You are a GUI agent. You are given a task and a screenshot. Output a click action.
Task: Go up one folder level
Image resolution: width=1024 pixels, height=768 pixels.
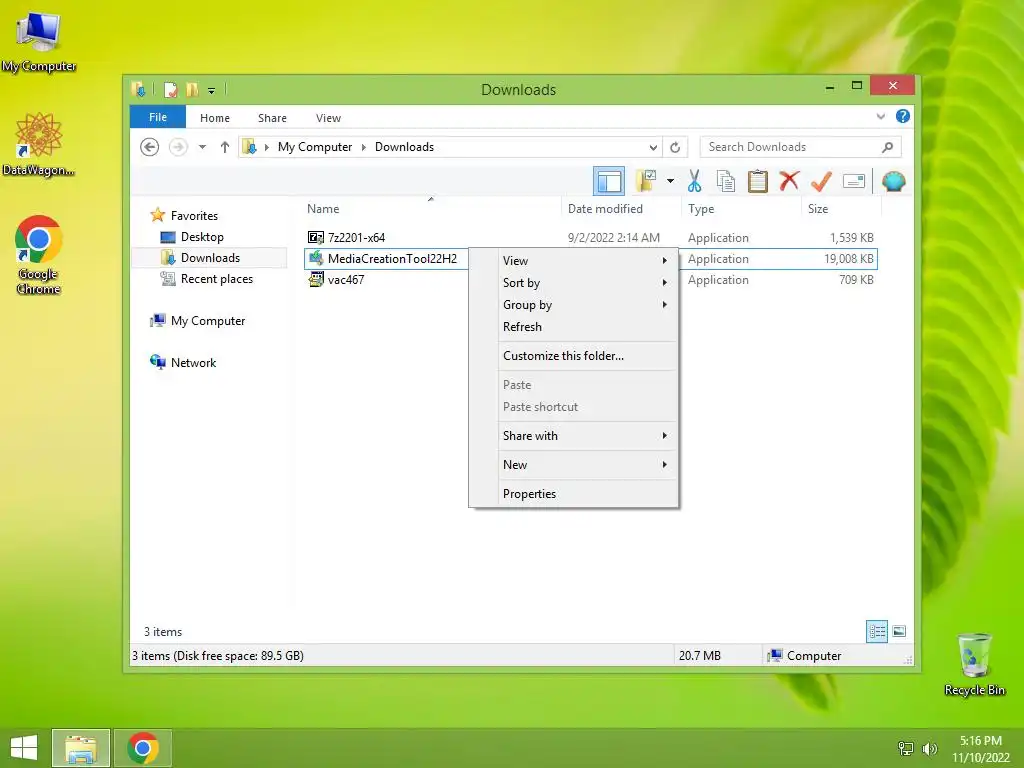pos(225,147)
